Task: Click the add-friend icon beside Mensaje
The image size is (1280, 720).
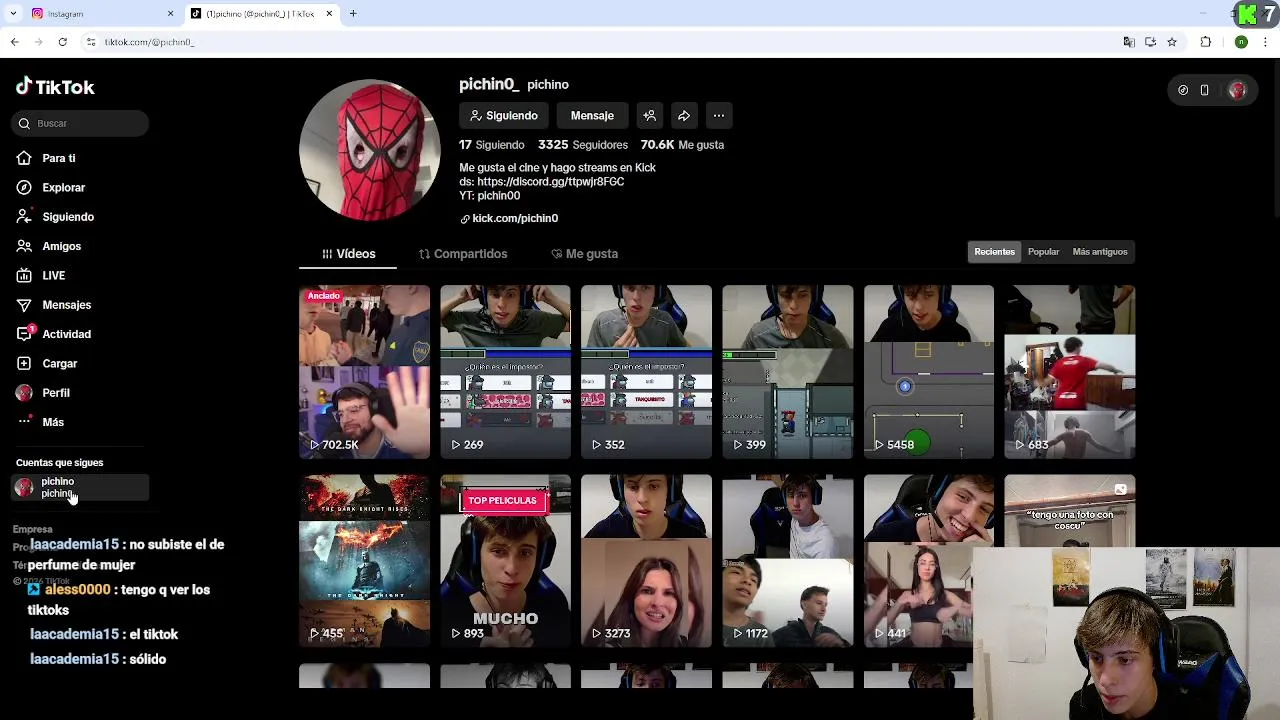Action: 649,116
